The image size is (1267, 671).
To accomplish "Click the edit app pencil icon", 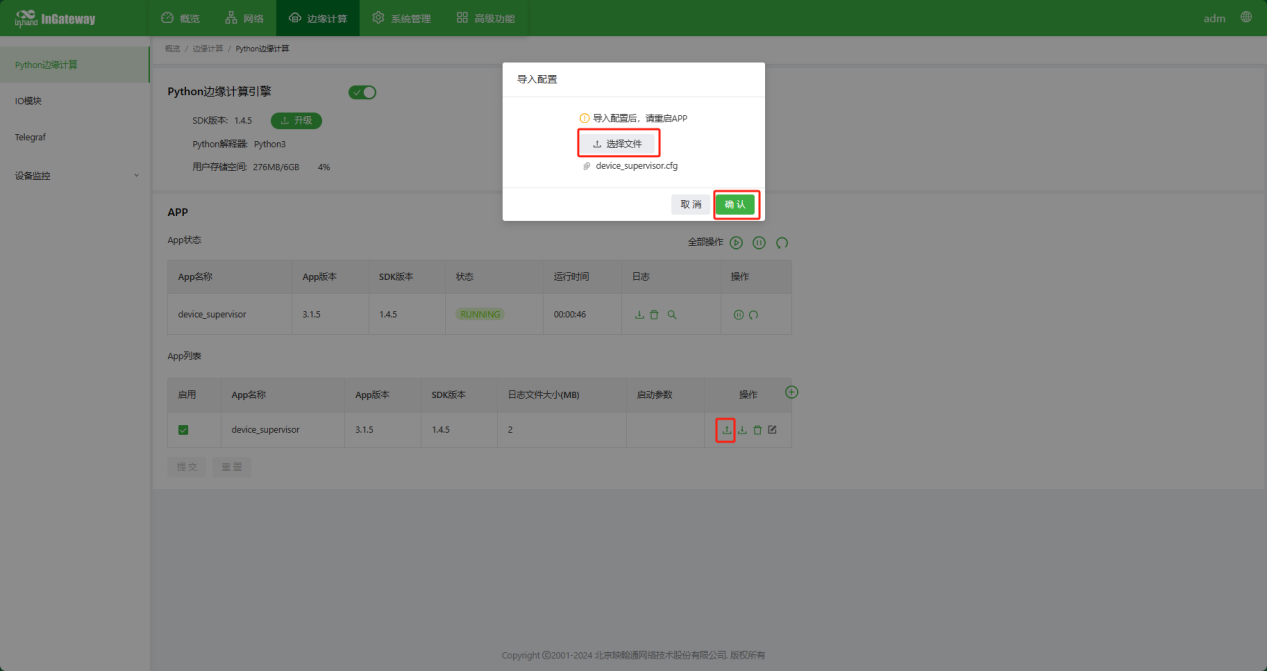I will [x=772, y=430].
